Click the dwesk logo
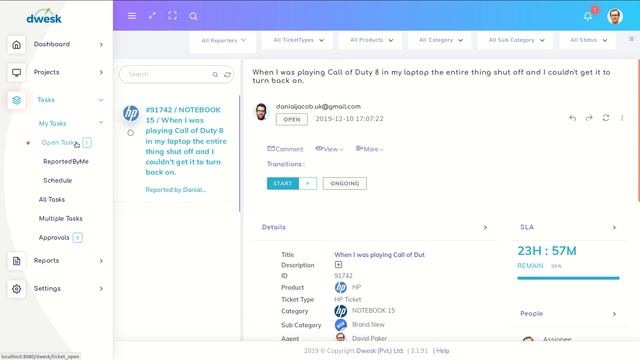The image size is (640, 360). click(x=44, y=17)
